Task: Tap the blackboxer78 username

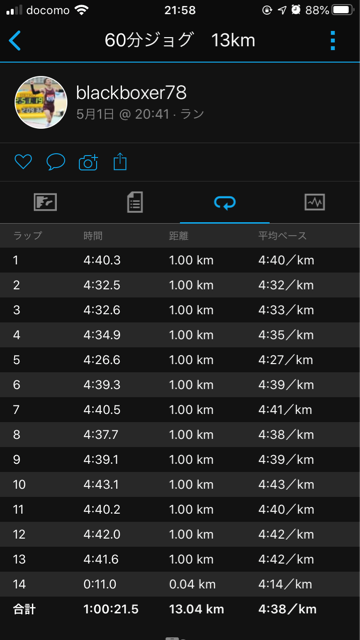Action: coord(131,93)
